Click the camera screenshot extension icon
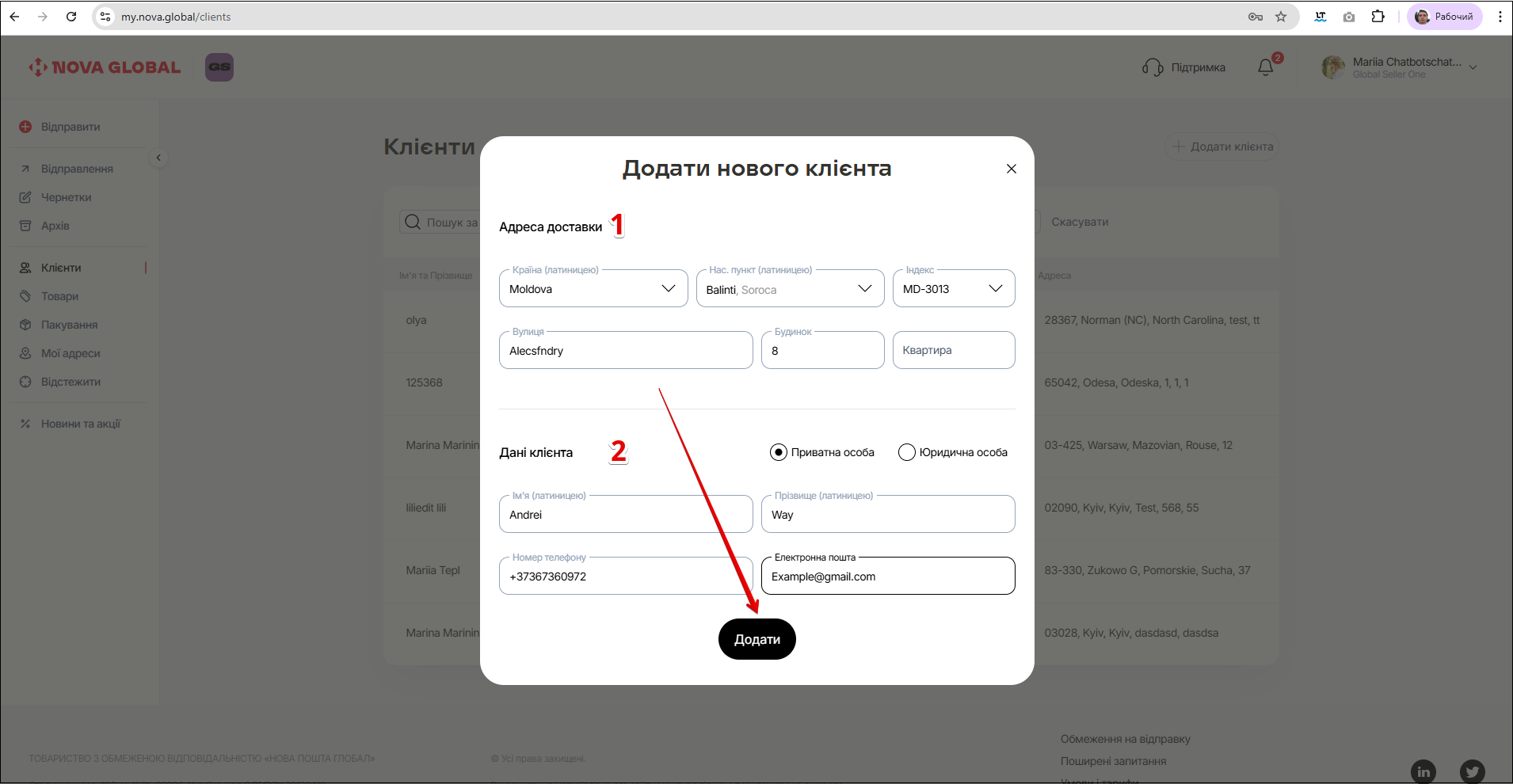This screenshot has width=1513, height=784. click(x=1349, y=17)
